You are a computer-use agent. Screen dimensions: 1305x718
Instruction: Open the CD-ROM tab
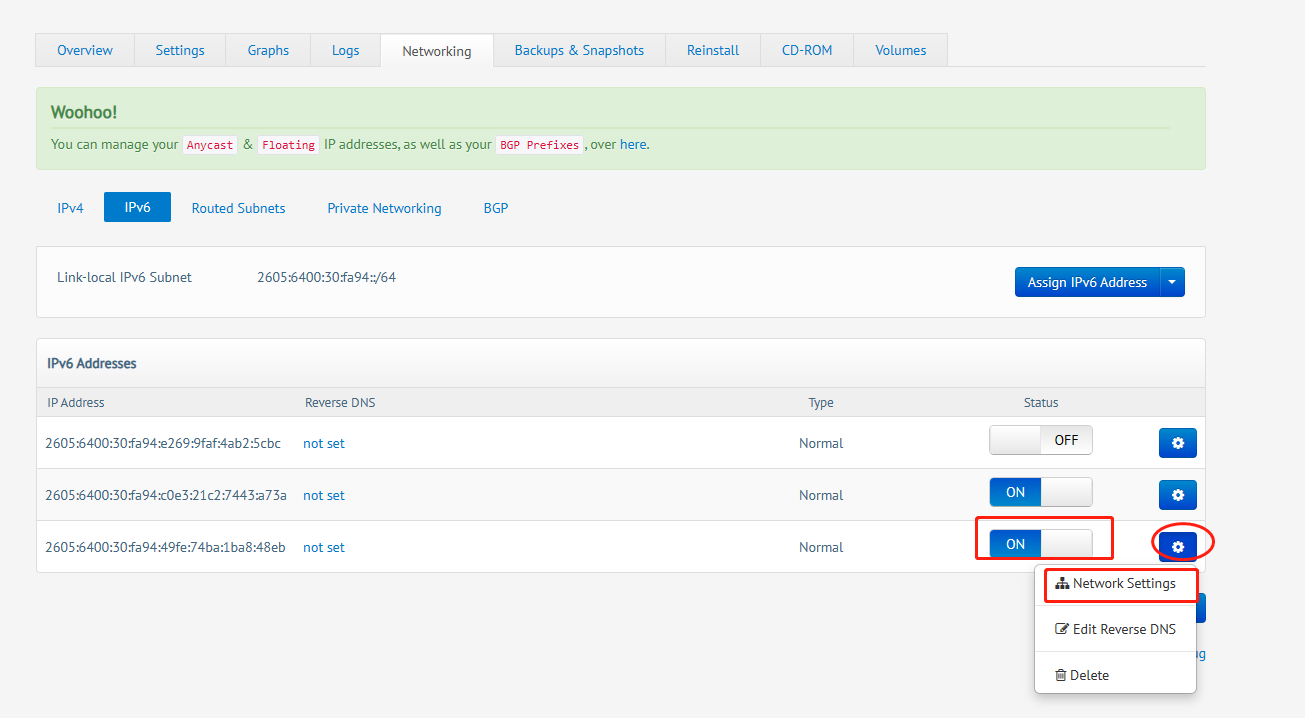(x=806, y=50)
